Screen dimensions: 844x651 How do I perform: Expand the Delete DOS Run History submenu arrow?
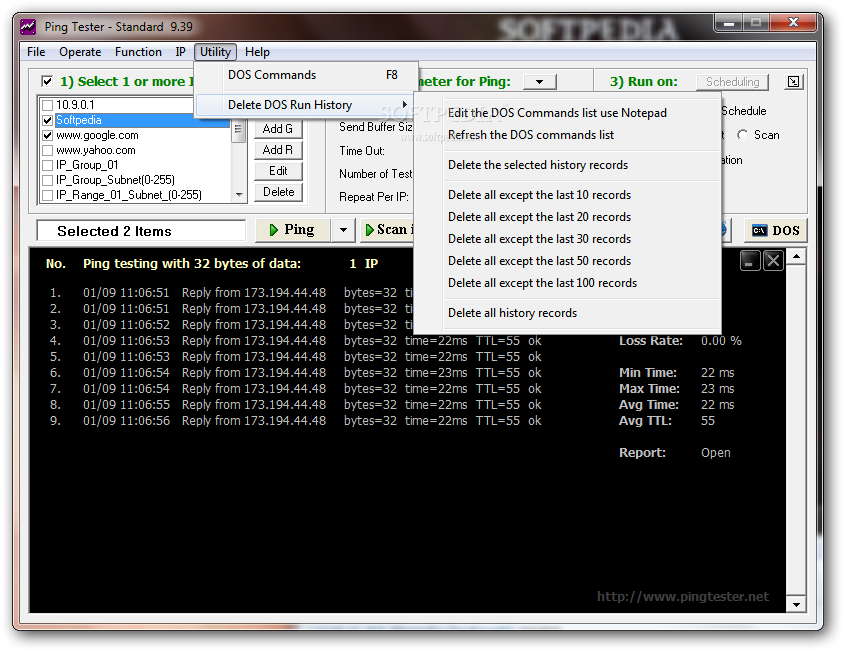(x=405, y=104)
